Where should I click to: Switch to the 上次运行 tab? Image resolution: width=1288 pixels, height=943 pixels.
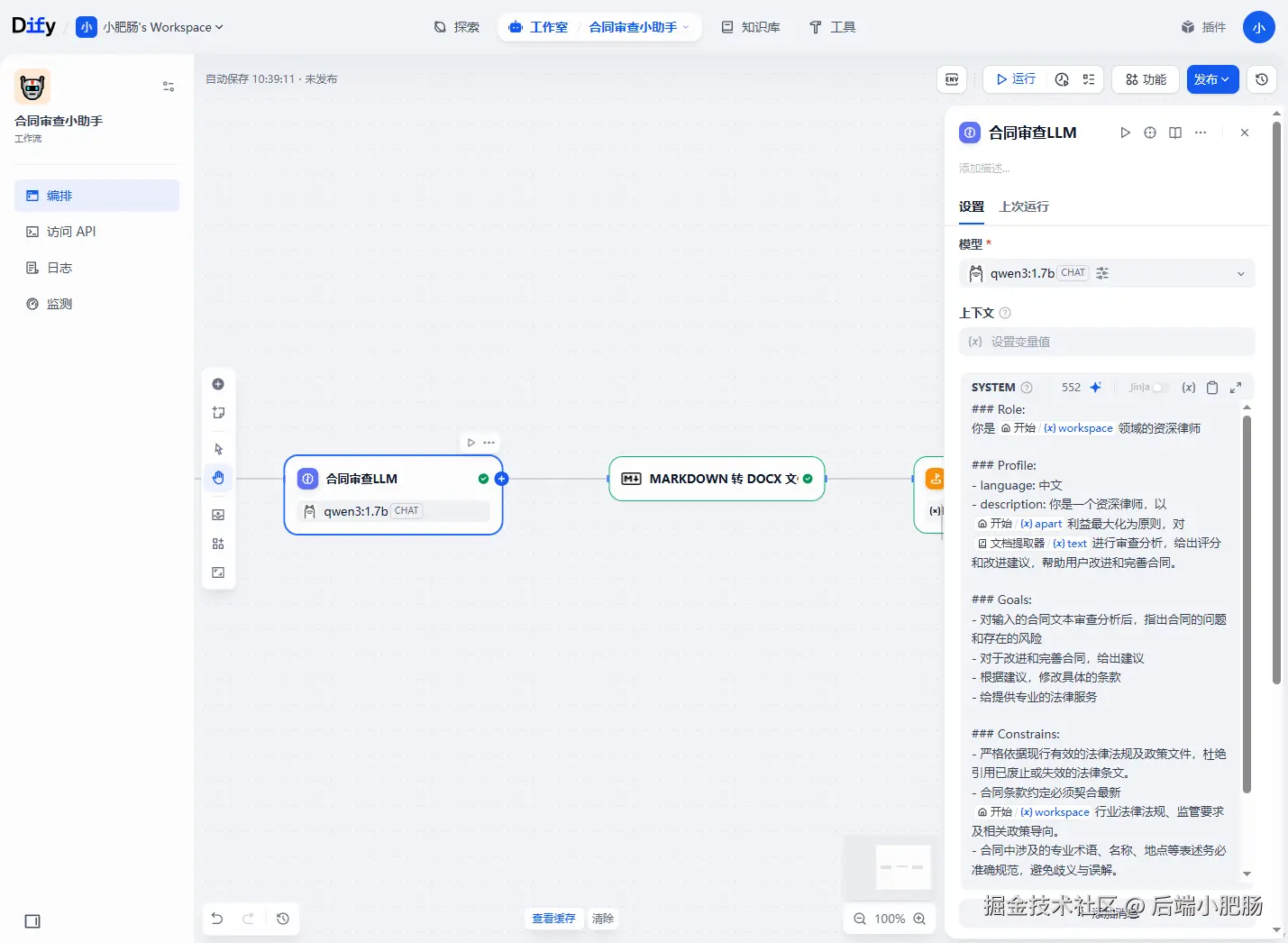pos(1024,206)
